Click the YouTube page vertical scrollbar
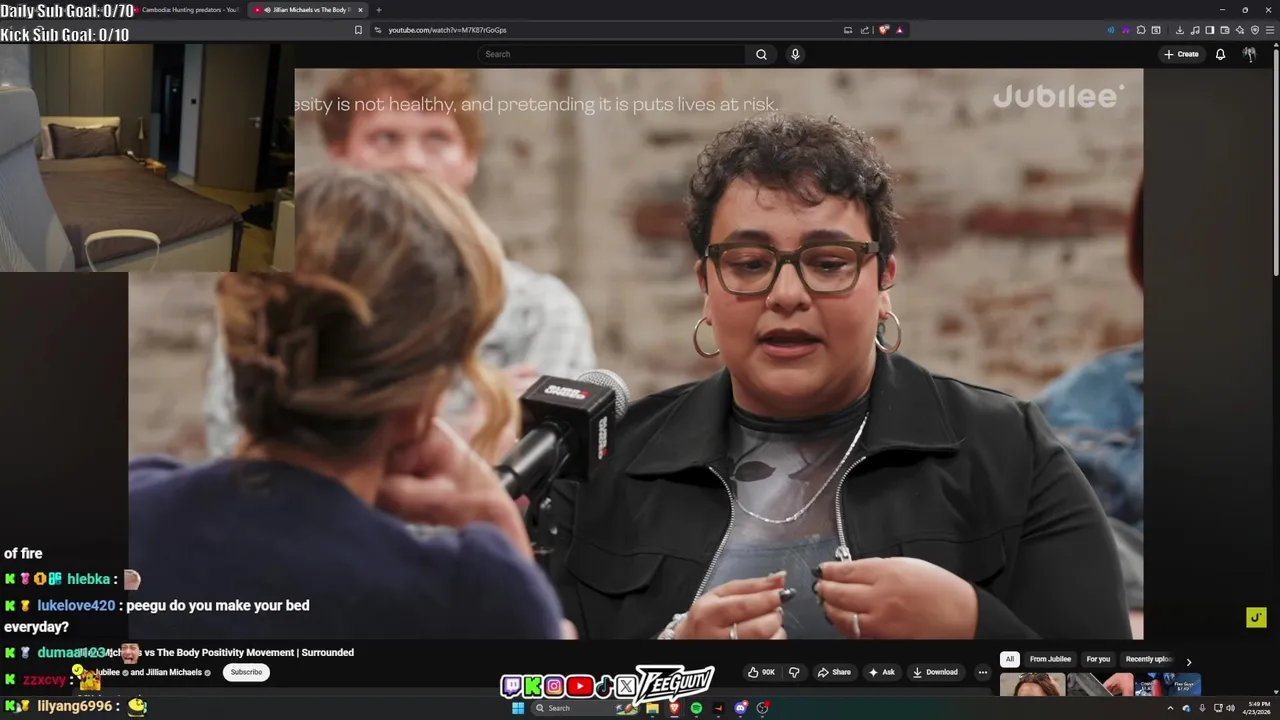1280x720 pixels. coord(1275,160)
